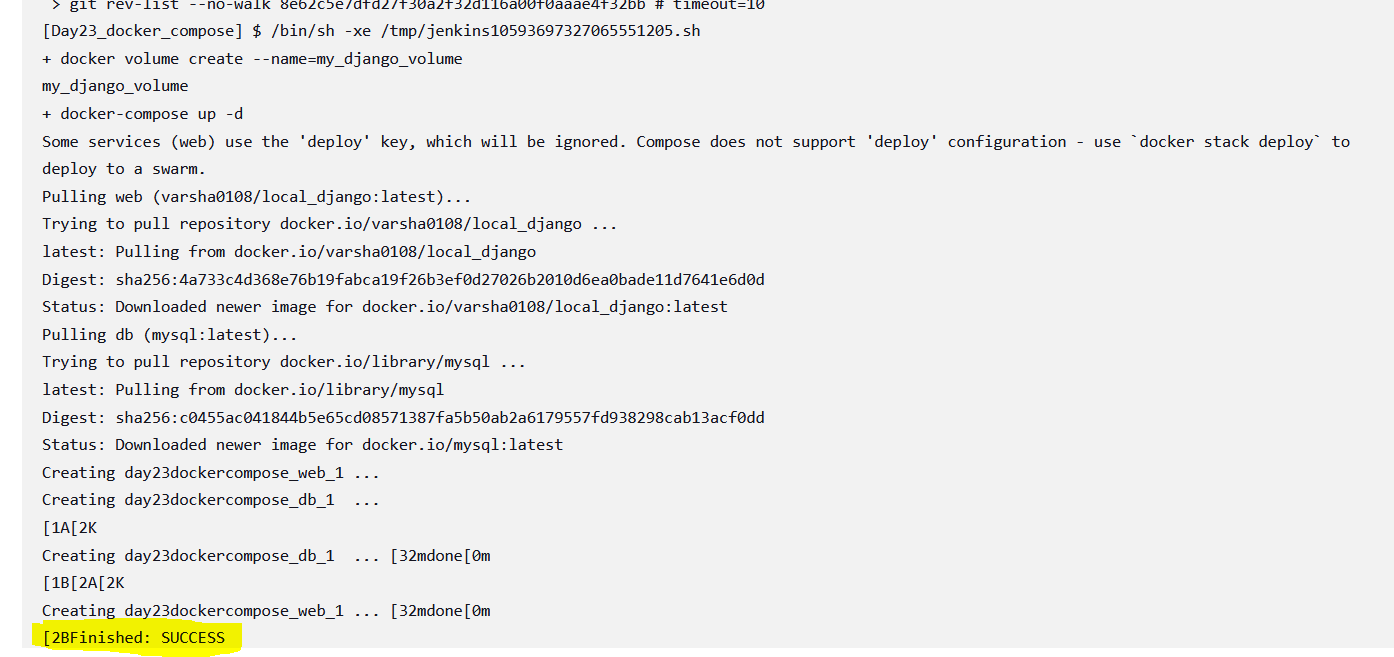
Task: Click the 'my_django_volume' output line
Action: click(x=115, y=86)
